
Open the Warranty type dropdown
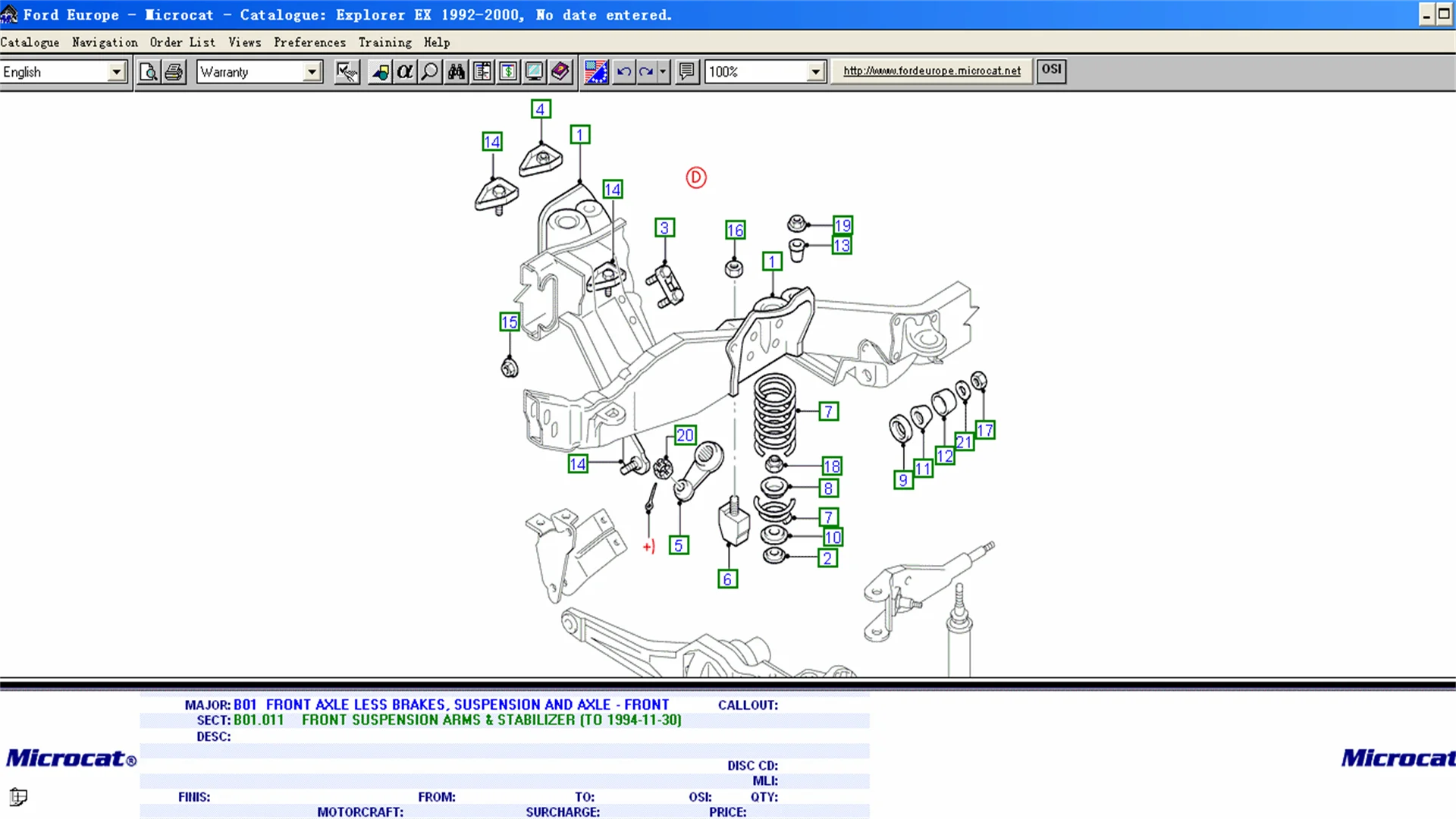pos(312,72)
